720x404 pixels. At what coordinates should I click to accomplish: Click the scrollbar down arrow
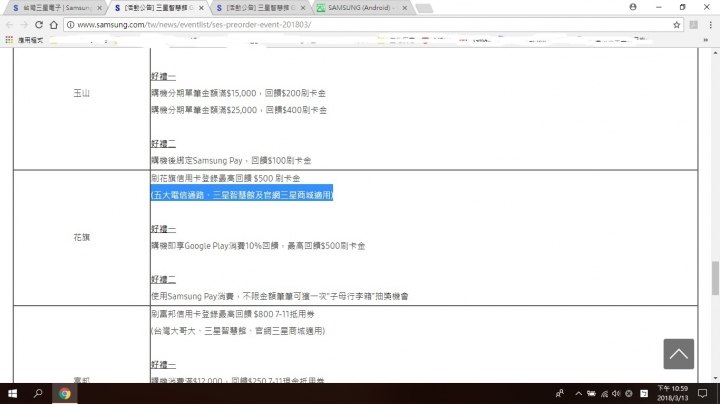[x=715, y=378]
